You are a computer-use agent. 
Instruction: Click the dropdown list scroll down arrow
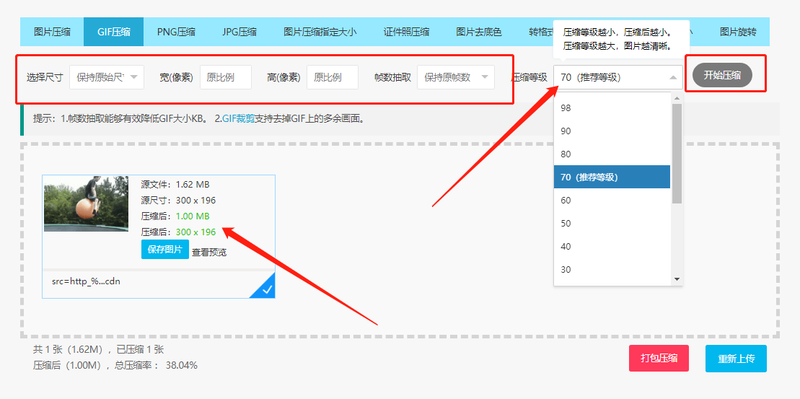(x=677, y=279)
